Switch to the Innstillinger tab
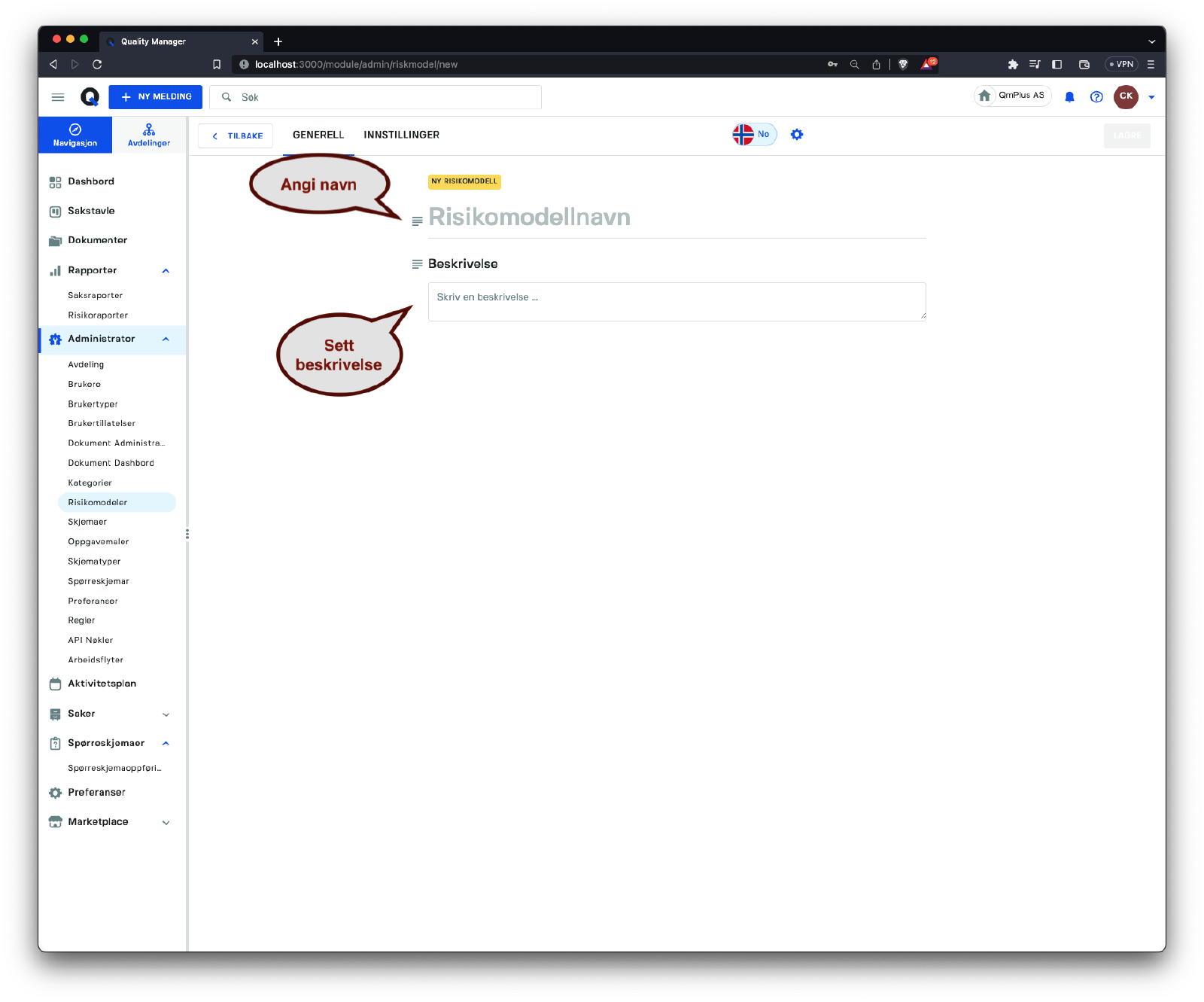Screen dimensions: 1204x1002 pyautogui.click(x=401, y=135)
